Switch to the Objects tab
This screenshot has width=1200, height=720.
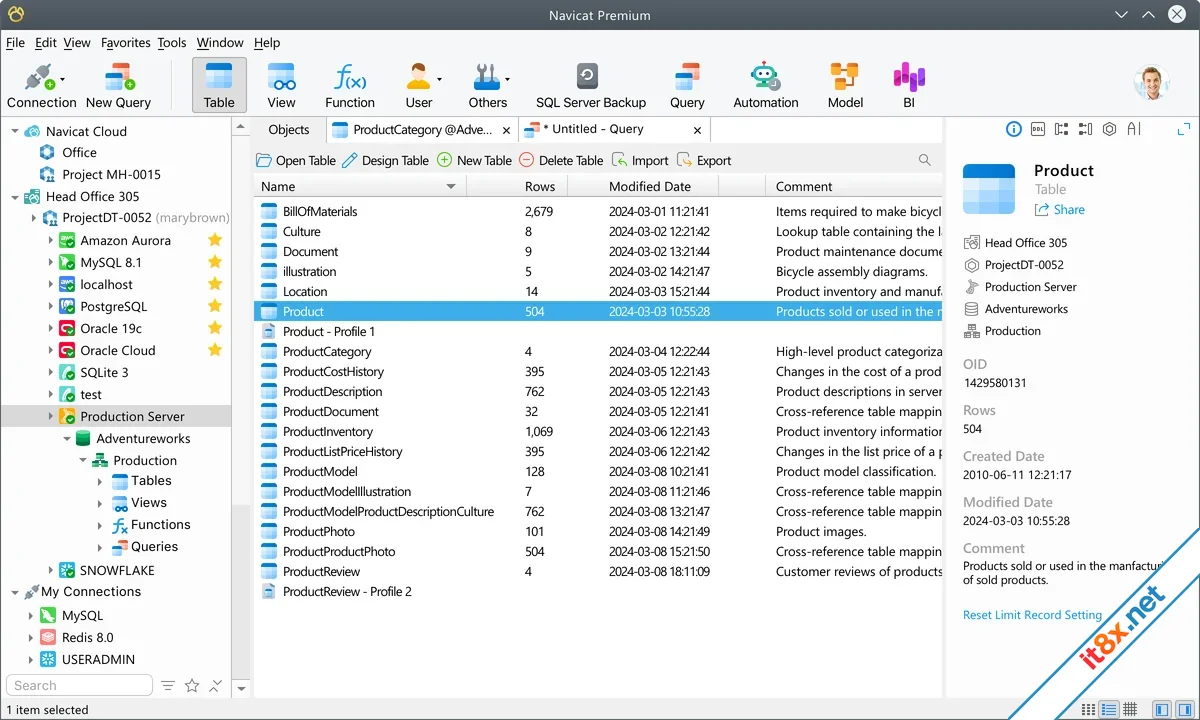tap(289, 129)
